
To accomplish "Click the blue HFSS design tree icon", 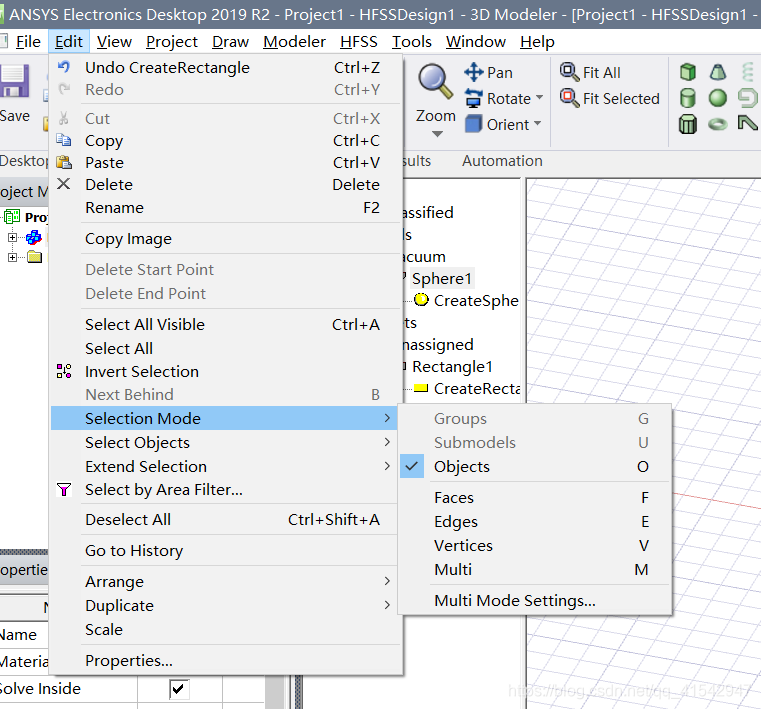I will pos(34,238).
